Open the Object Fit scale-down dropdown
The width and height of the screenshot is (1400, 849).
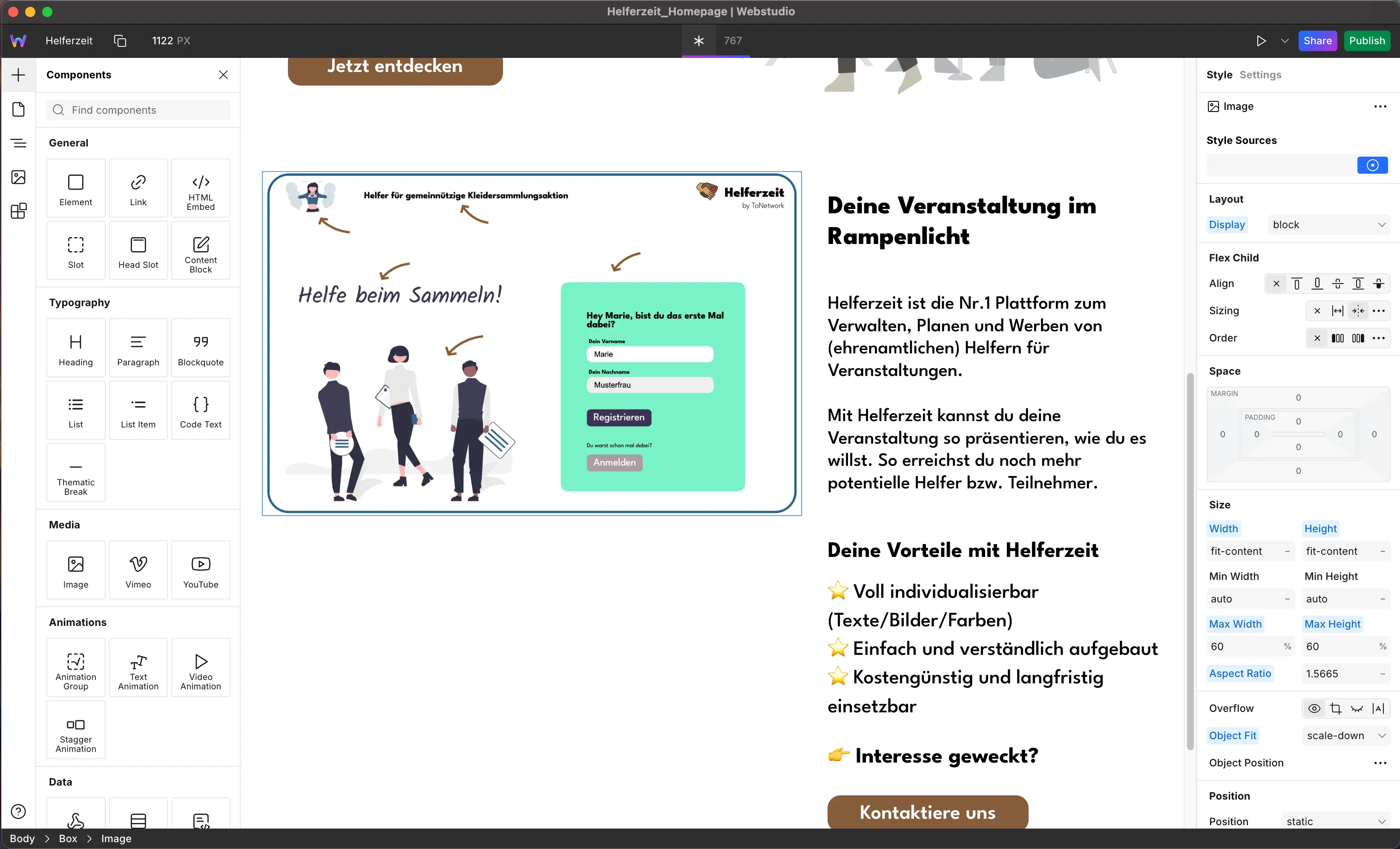tap(1346, 735)
